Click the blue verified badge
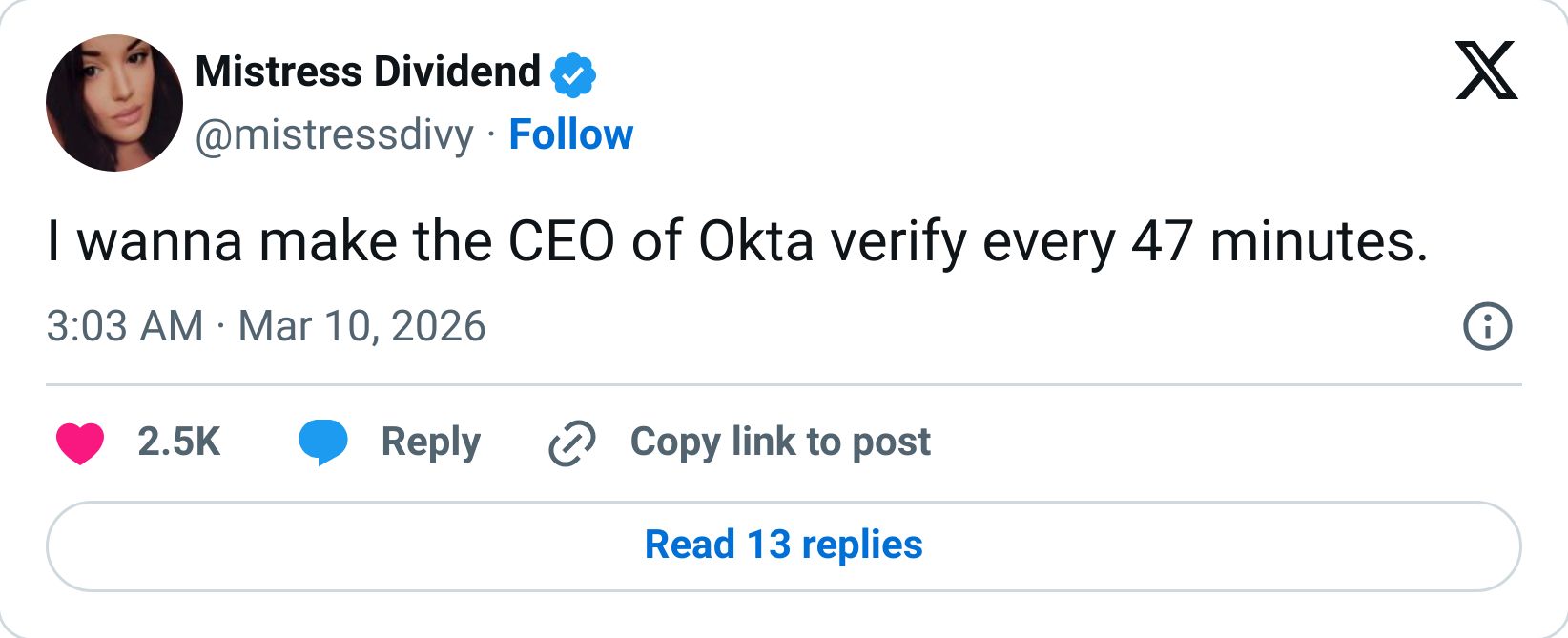This screenshot has width=1568, height=638. pos(572,74)
